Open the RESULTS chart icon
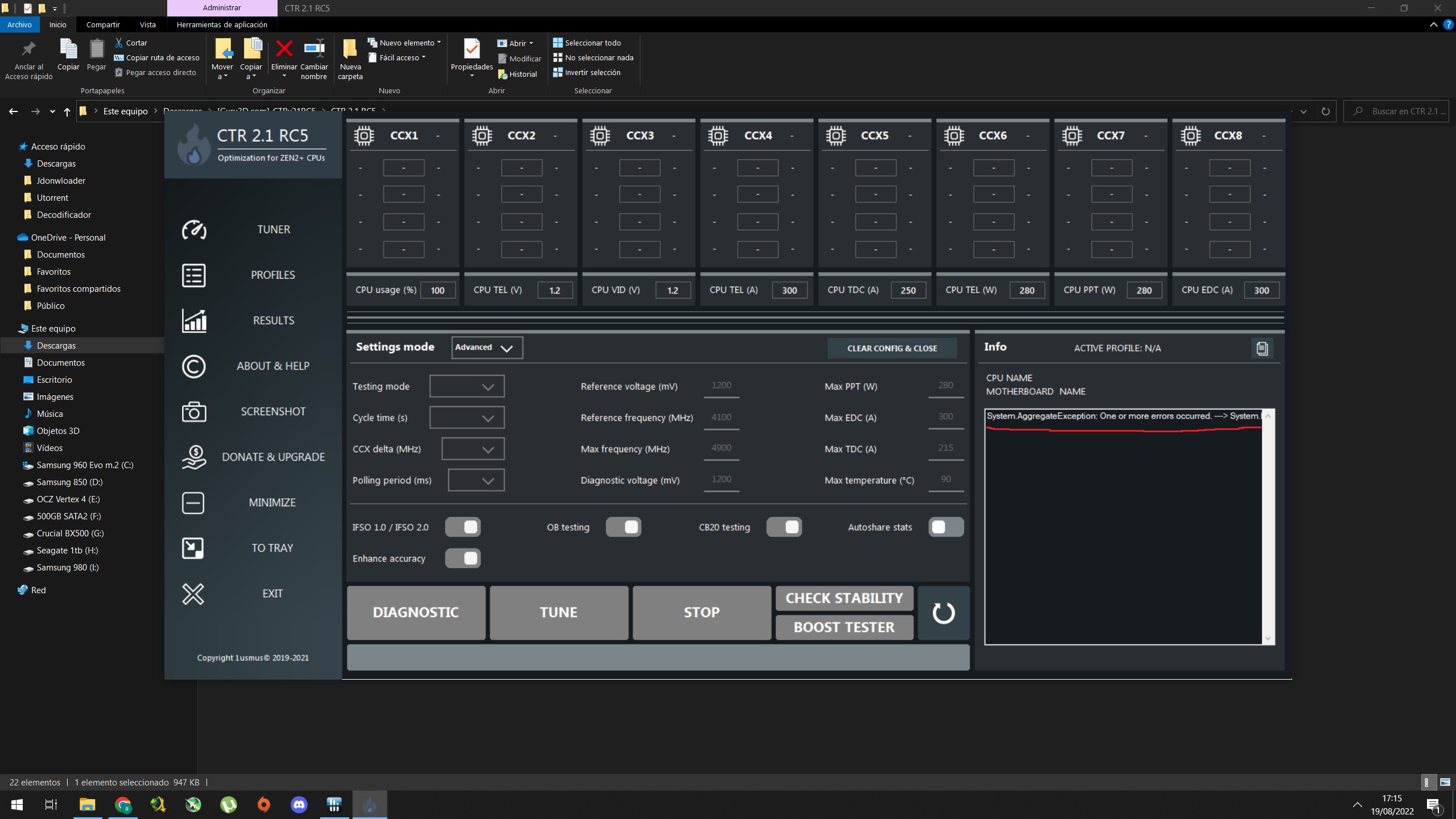The height and width of the screenshot is (819, 1456). (194, 321)
